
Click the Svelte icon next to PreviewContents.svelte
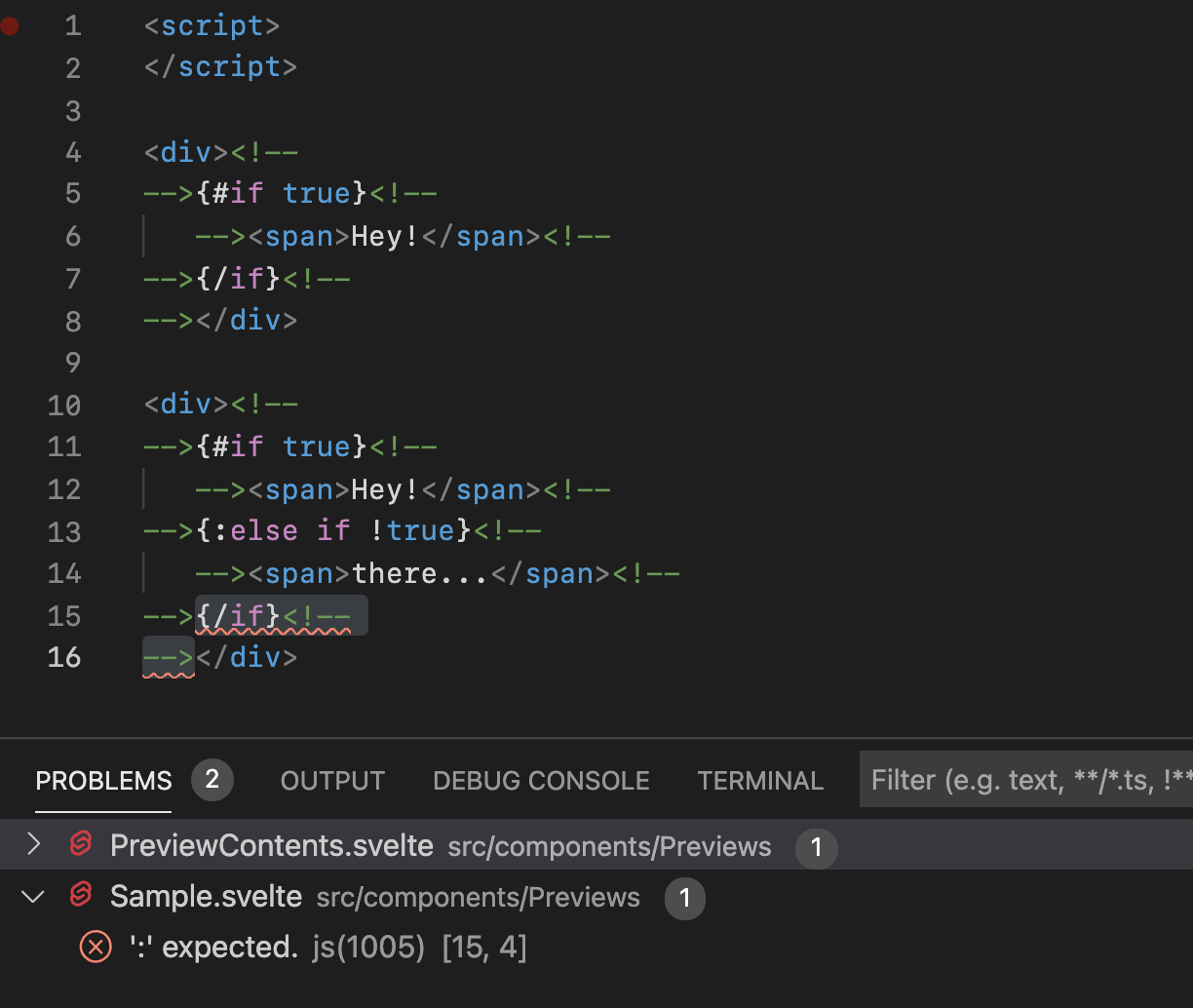tap(80, 844)
